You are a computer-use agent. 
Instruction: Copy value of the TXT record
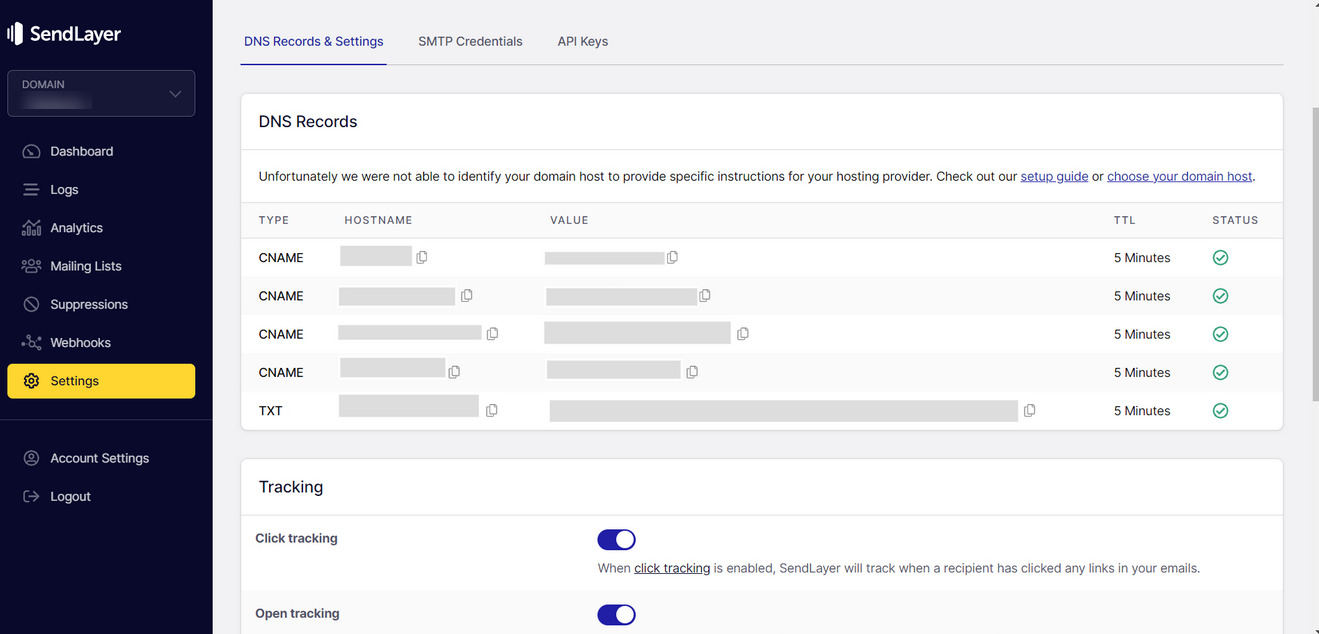[x=1030, y=411]
